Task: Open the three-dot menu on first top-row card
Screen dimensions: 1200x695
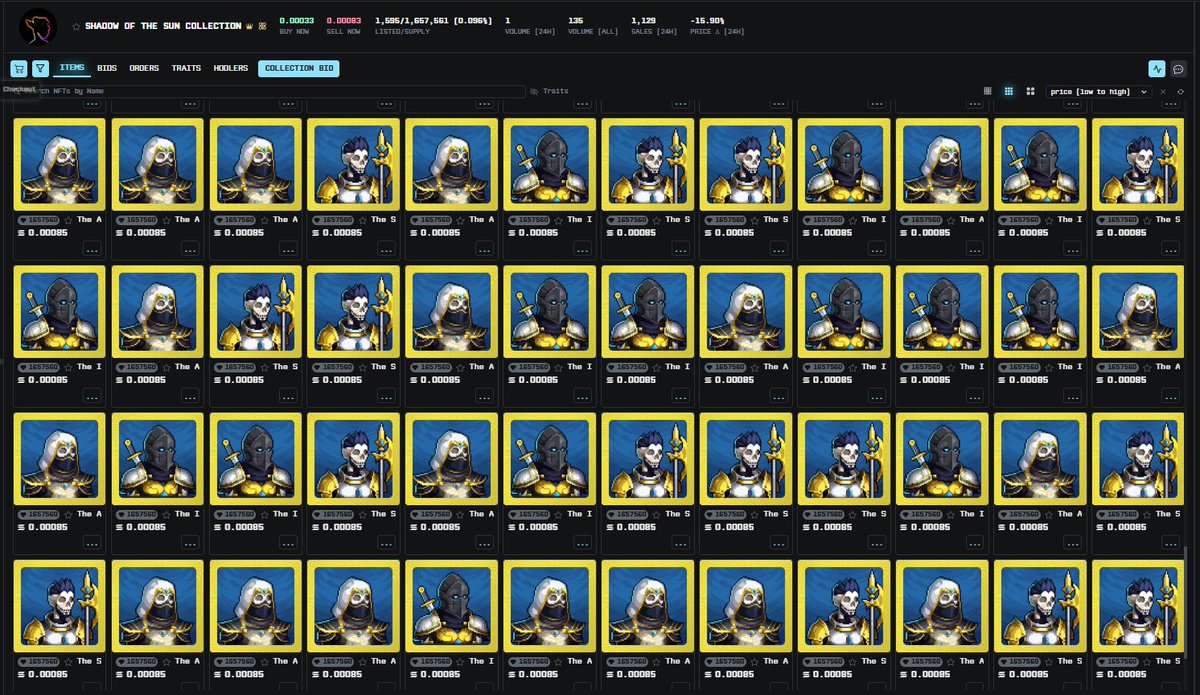Action: click(x=92, y=249)
